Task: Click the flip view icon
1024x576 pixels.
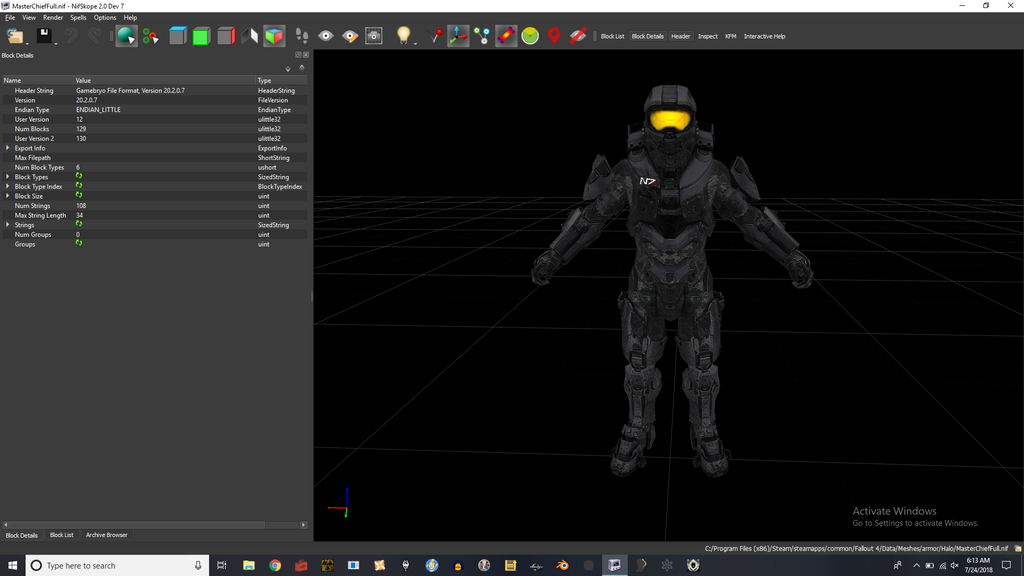Action: 249,36
